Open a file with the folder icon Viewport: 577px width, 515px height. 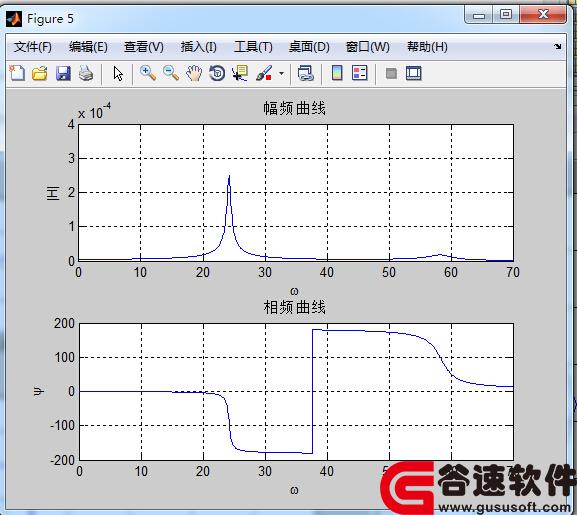(x=40, y=73)
